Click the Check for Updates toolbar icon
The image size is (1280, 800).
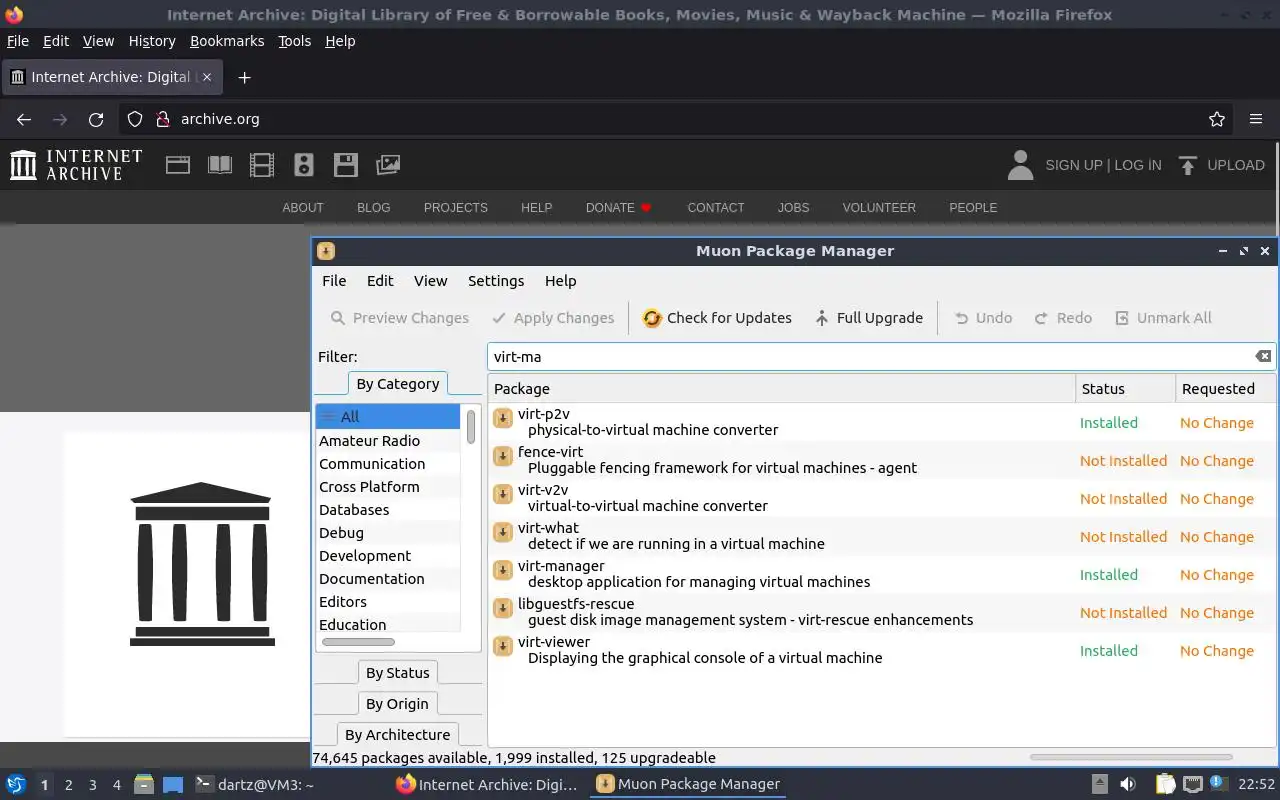tap(652, 318)
